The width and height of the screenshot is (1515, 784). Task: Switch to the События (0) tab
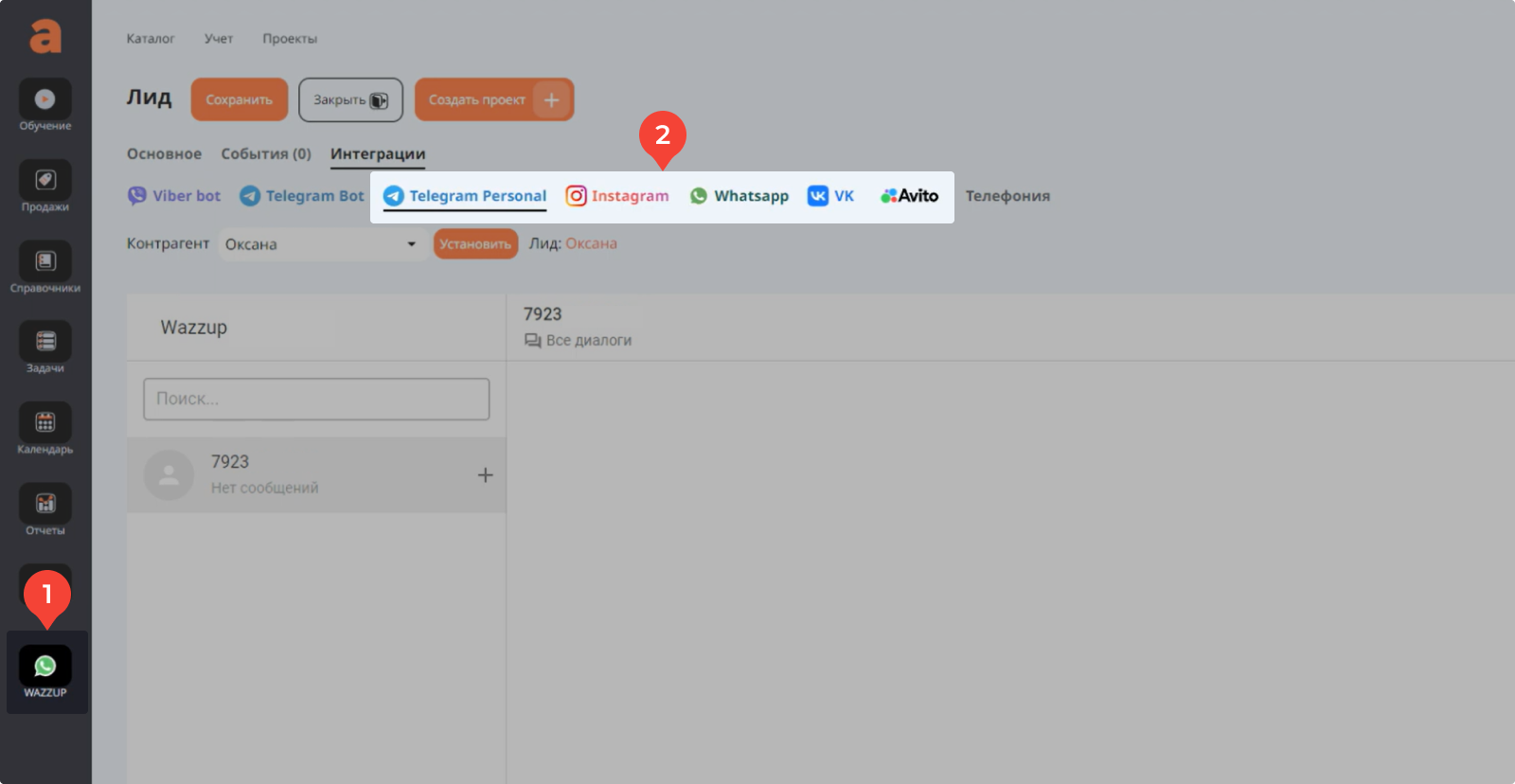(x=266, y=154)
